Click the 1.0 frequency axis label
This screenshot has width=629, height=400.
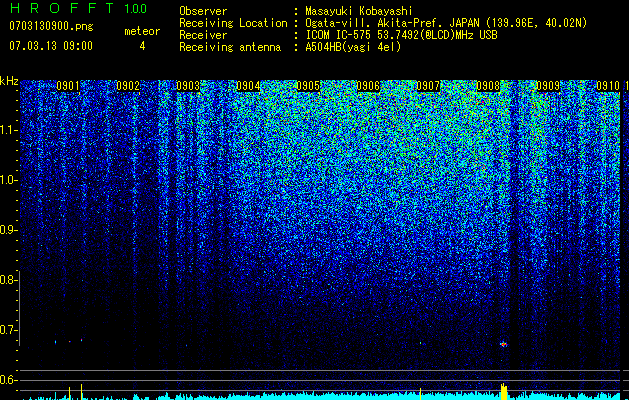tap(8, 180)
